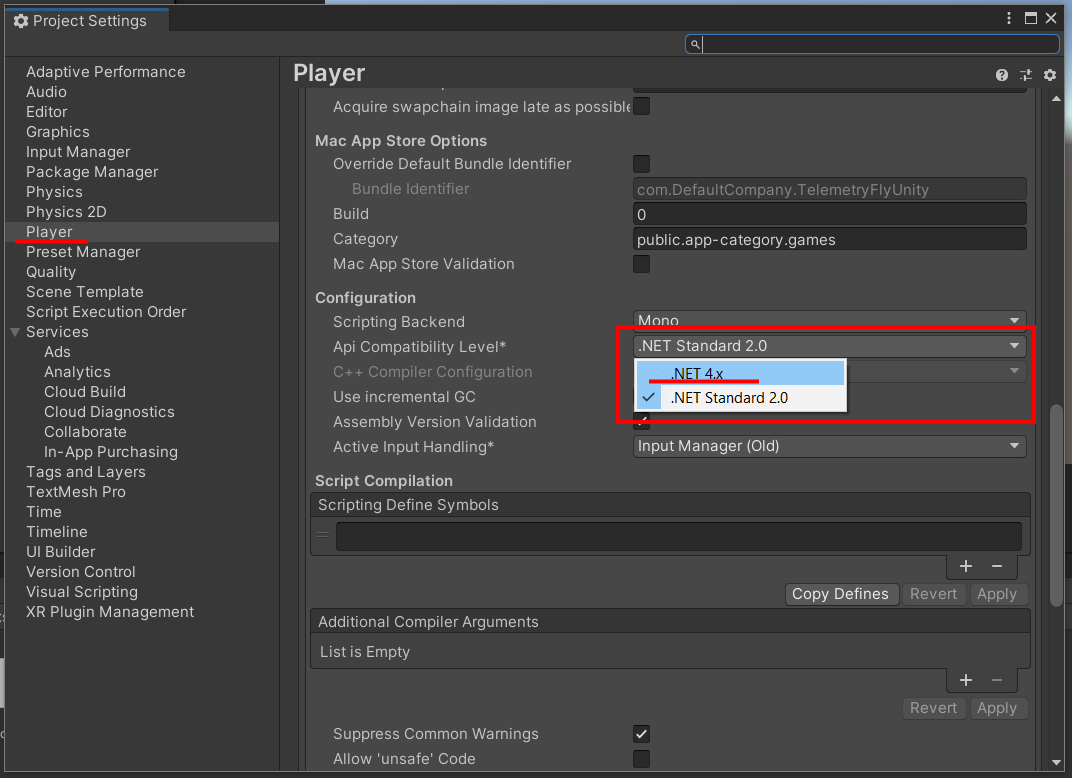The image size is (1072, 778).
Task: Click the Category text field
Action: click(x=829, y=240)
